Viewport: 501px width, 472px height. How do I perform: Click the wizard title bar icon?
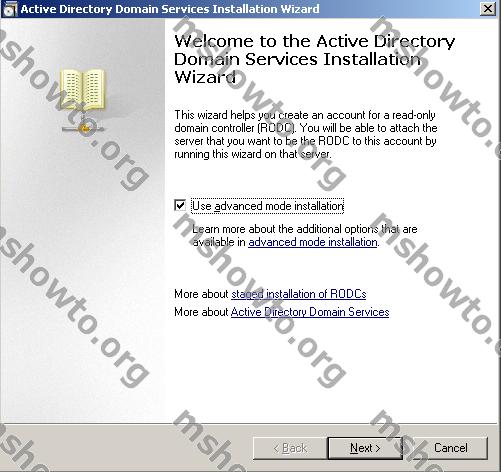(x=9, y=9)
